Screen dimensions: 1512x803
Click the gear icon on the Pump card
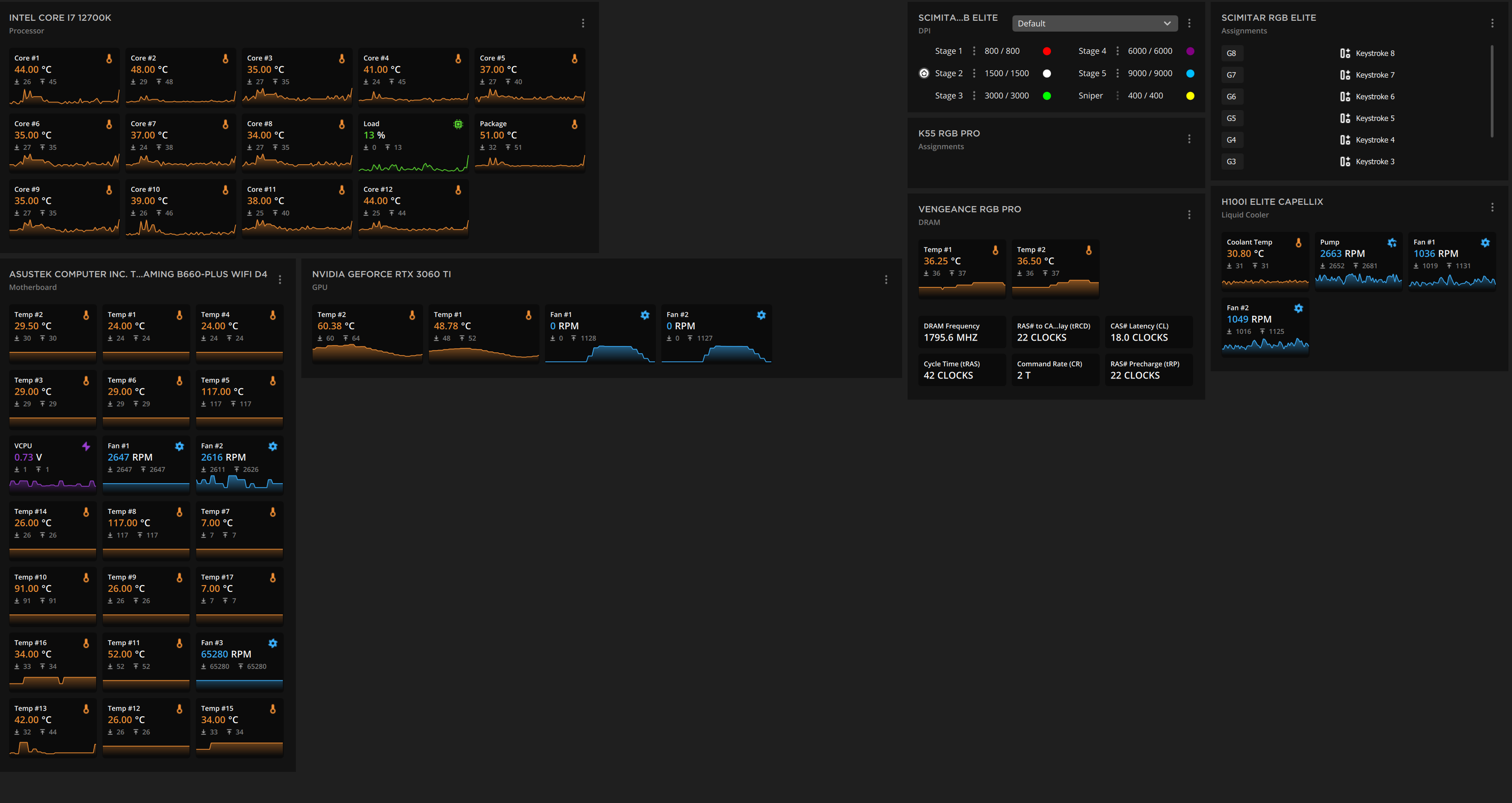pos(1392,243)
